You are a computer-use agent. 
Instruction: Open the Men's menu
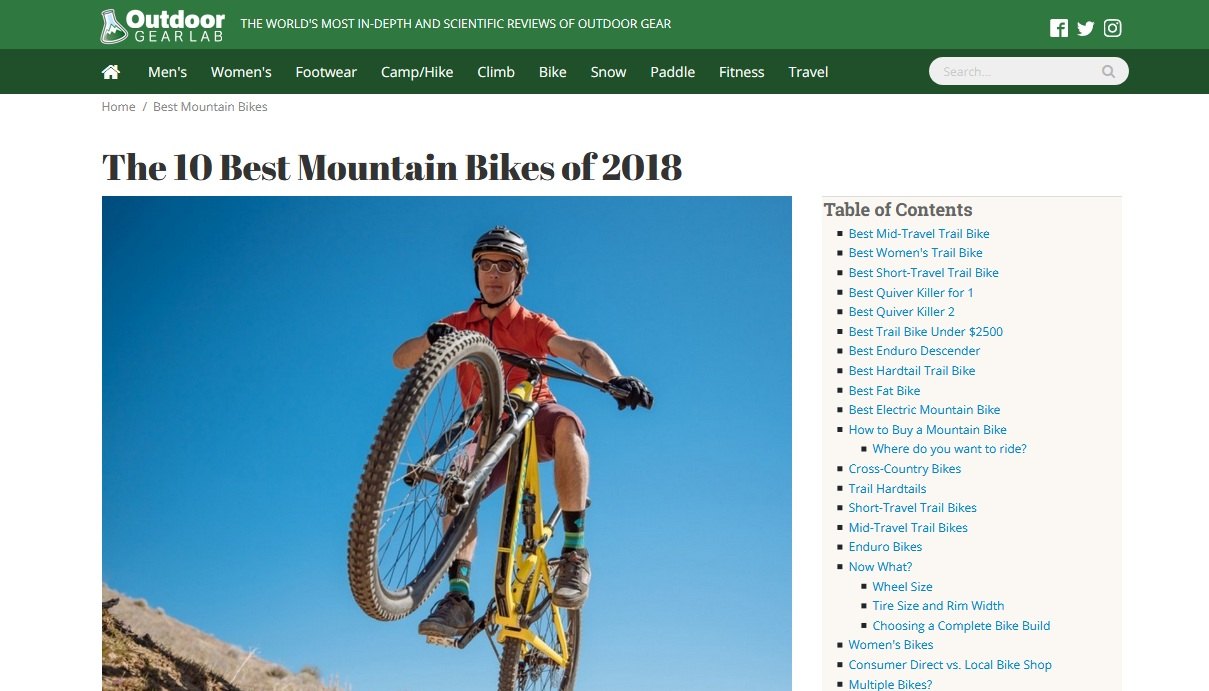[167, 72]
